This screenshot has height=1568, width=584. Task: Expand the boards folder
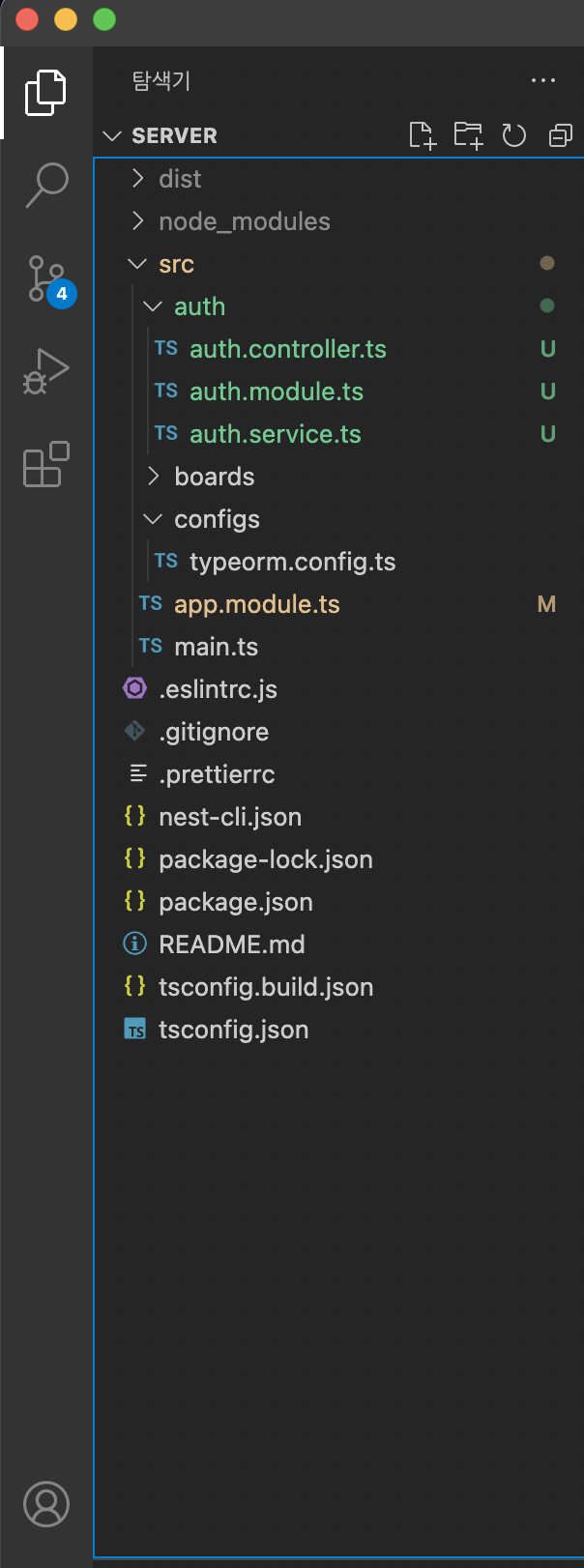pyautogui.click(x=214, y=477)
